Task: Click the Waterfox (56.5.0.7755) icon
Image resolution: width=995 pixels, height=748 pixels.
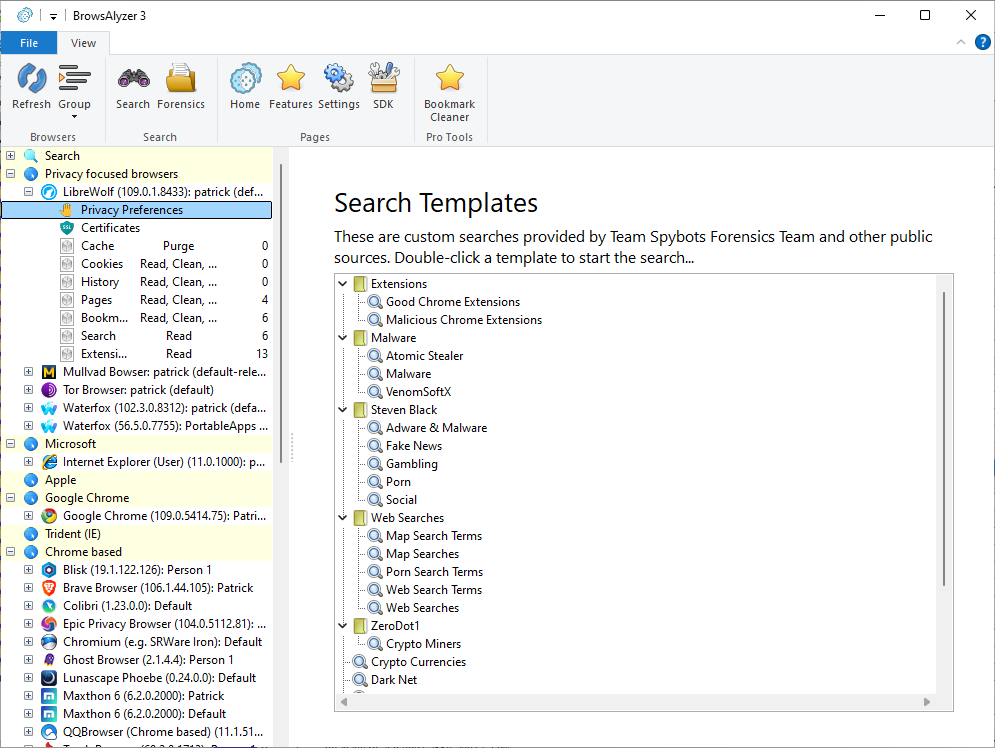Action: pos(49,426)
